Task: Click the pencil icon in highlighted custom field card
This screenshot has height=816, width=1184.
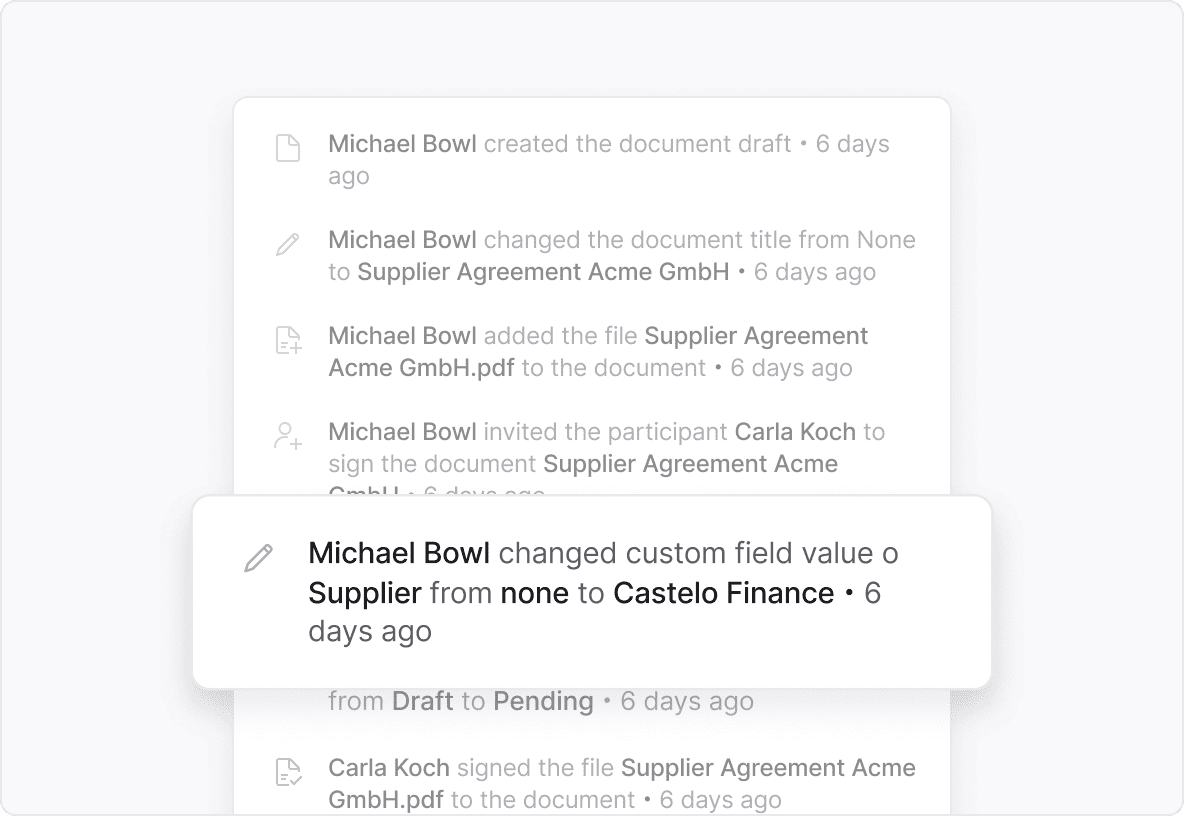Action: tap(258, 558)
